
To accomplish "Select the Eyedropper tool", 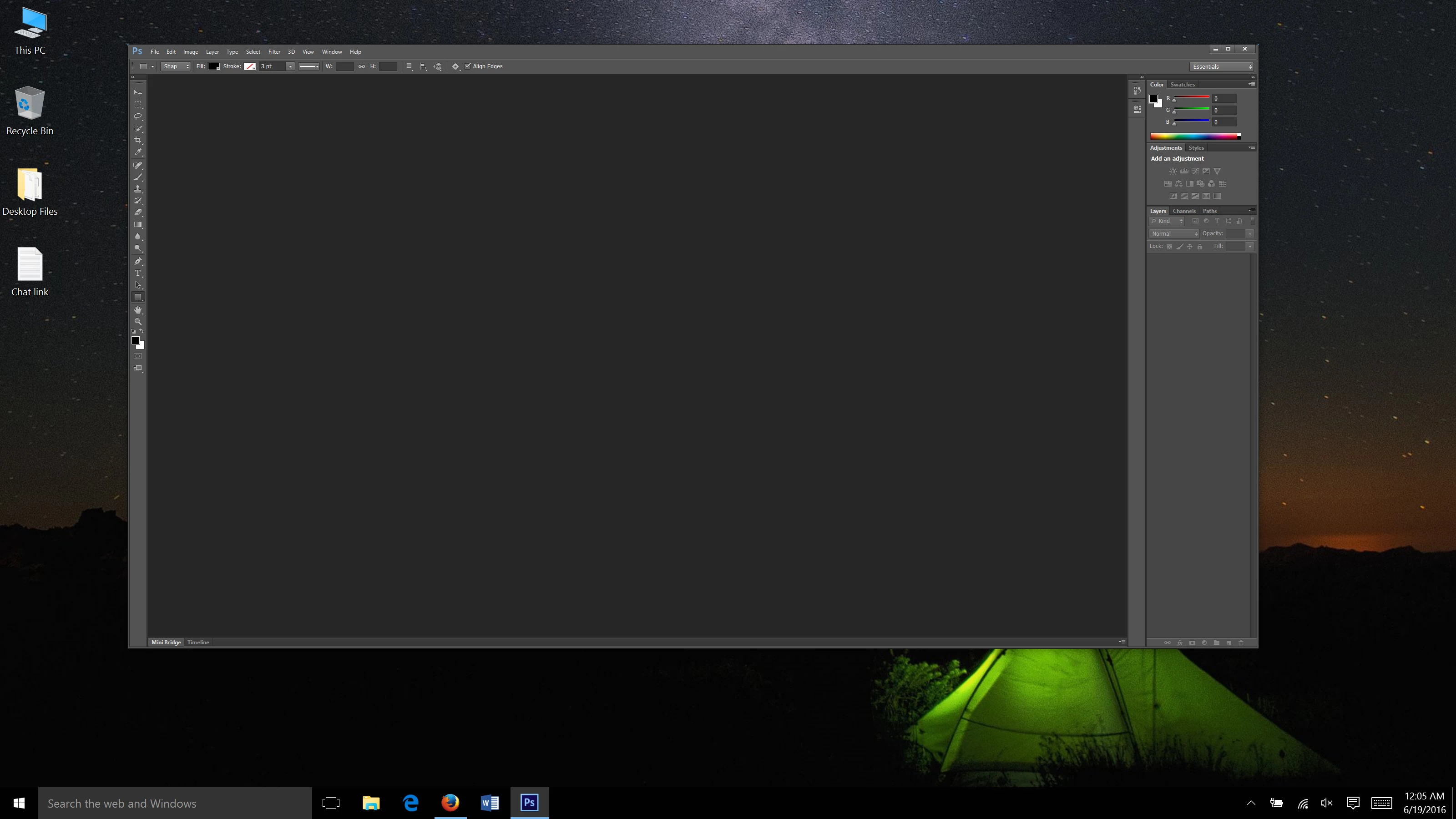I will [137, 152].
